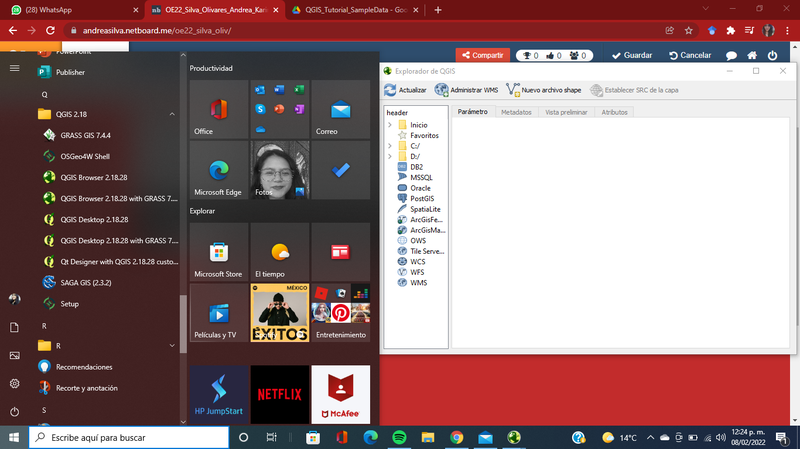Screen dimensions: 800x449
Task: Click the Start menu app list scrollbar
Action: pos(183,324)
